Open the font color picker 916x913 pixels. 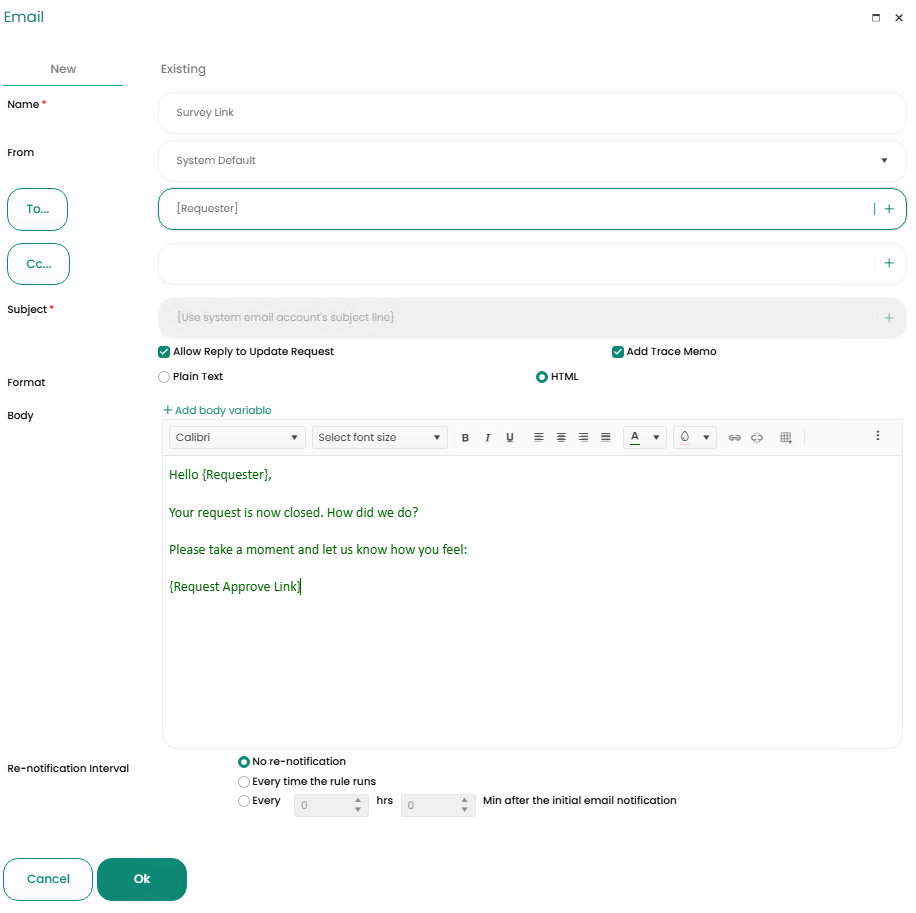pos(644,438)
